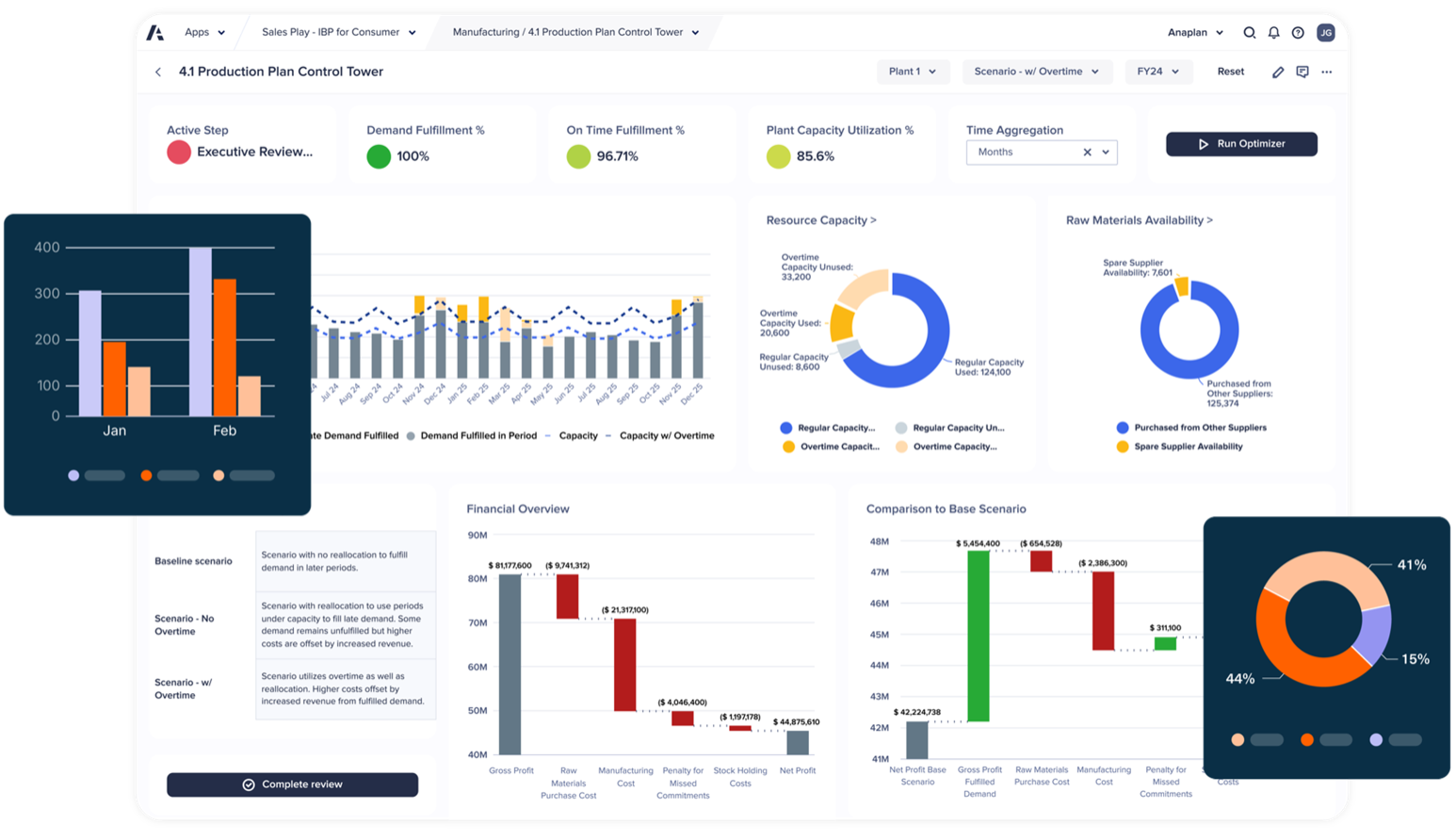Open the Apps menu

(204, 32)
